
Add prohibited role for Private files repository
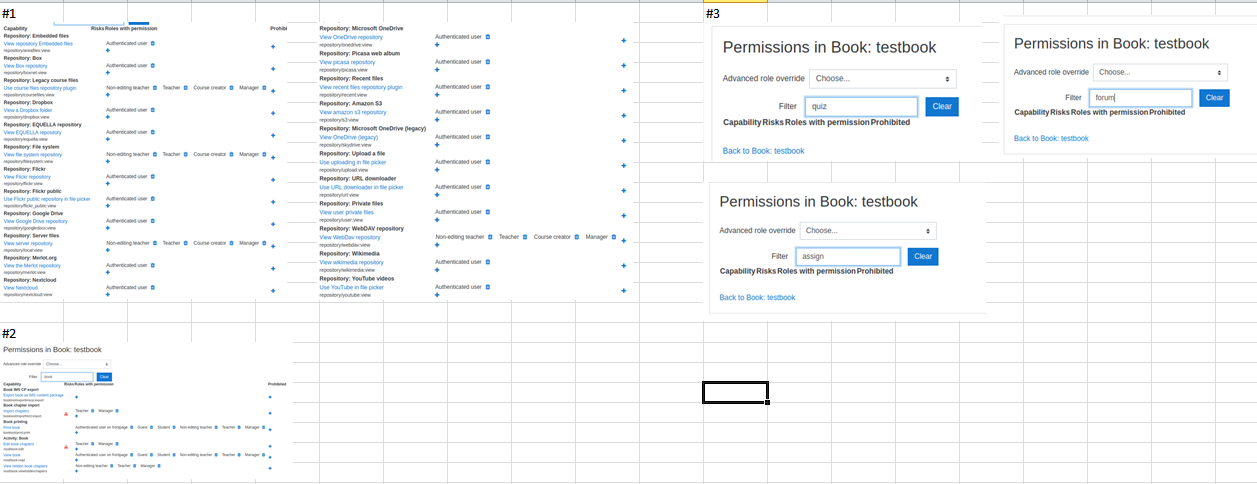624,215
